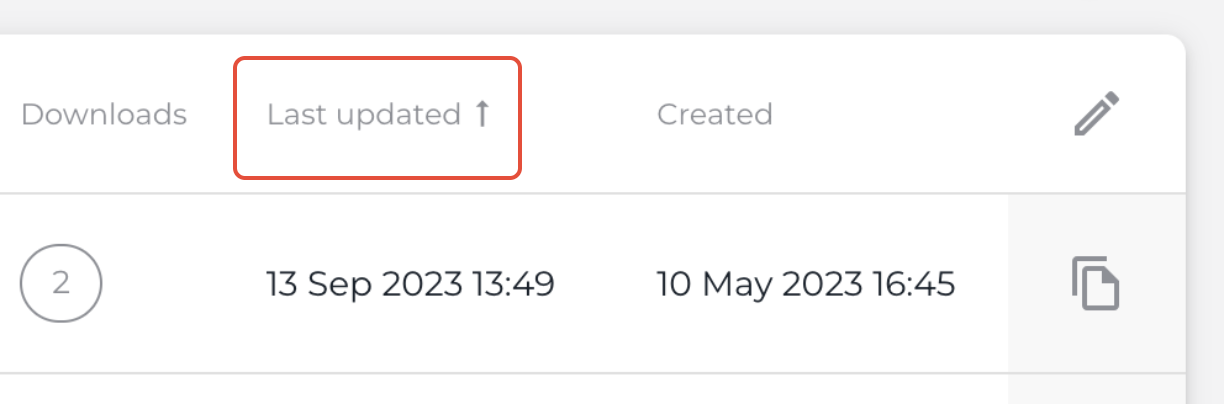Click the duplicate copy icon in the row
The height and width of the screenshot is (404, 1224).
pyautogui.click(x=1096, y=284)
